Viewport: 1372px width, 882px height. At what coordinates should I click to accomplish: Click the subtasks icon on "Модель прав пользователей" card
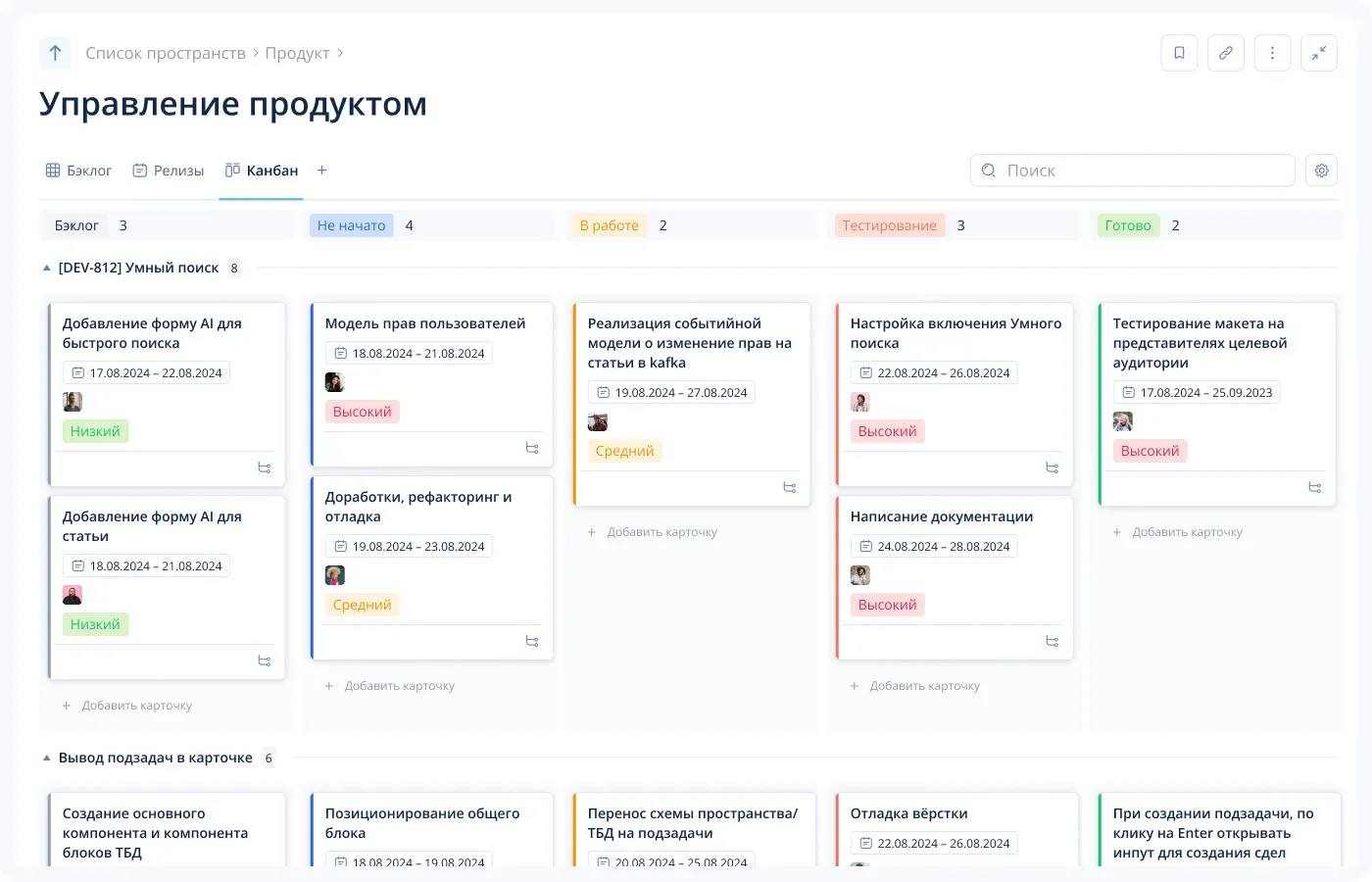point(532,448)
